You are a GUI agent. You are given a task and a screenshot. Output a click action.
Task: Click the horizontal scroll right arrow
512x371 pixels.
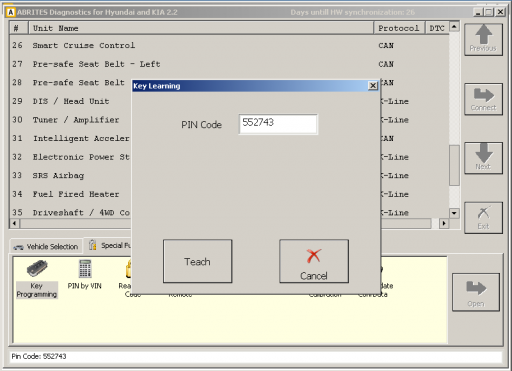(444, 223)
